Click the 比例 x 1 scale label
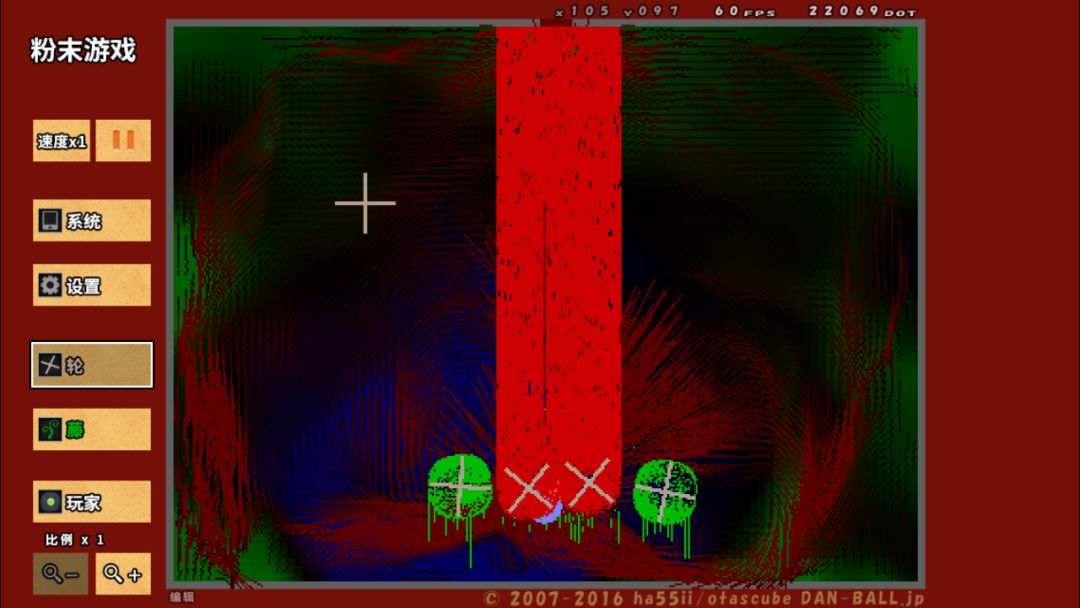1080x608 pixels. [x=74, y=540]
